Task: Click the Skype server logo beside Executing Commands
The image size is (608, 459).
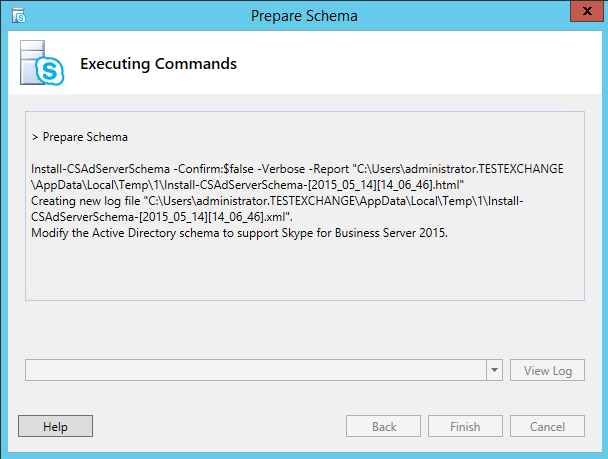Action: tap(42, 63)
